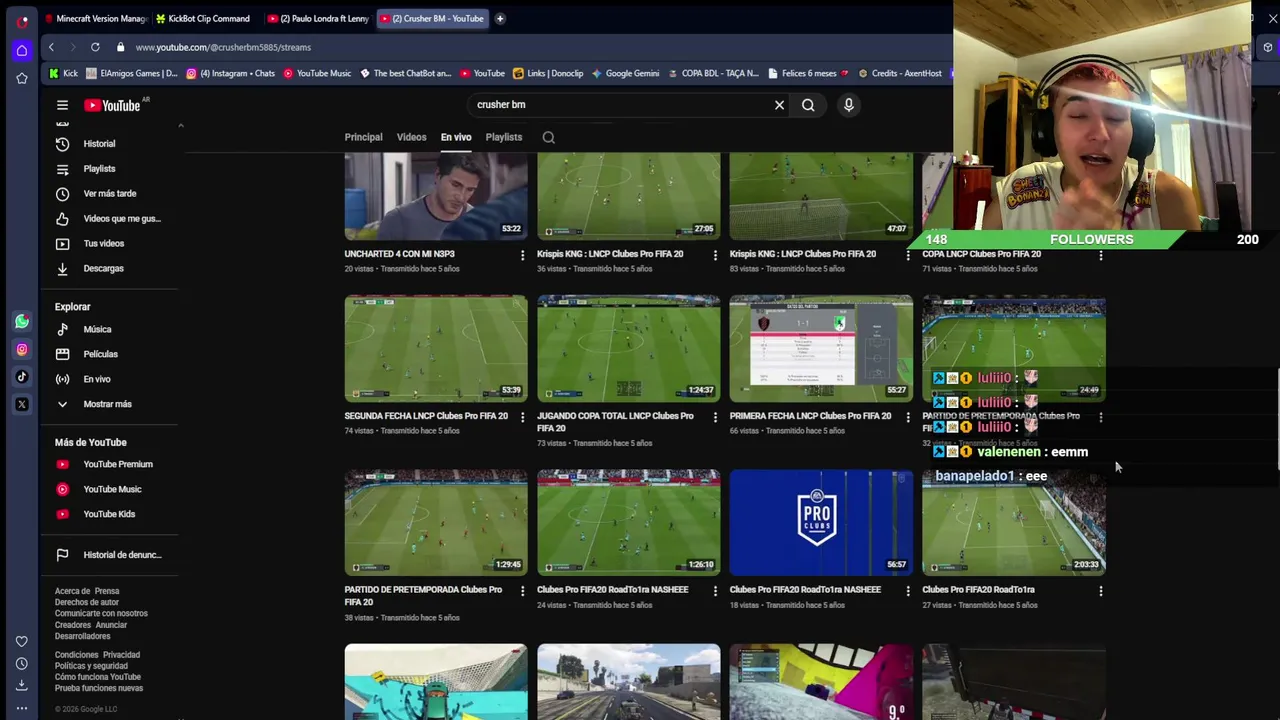Open options for Clubes Pro FIFA20 RoadTo1ra
Viewport: 1280px width, 720px height.
(x=1101, y=591)
